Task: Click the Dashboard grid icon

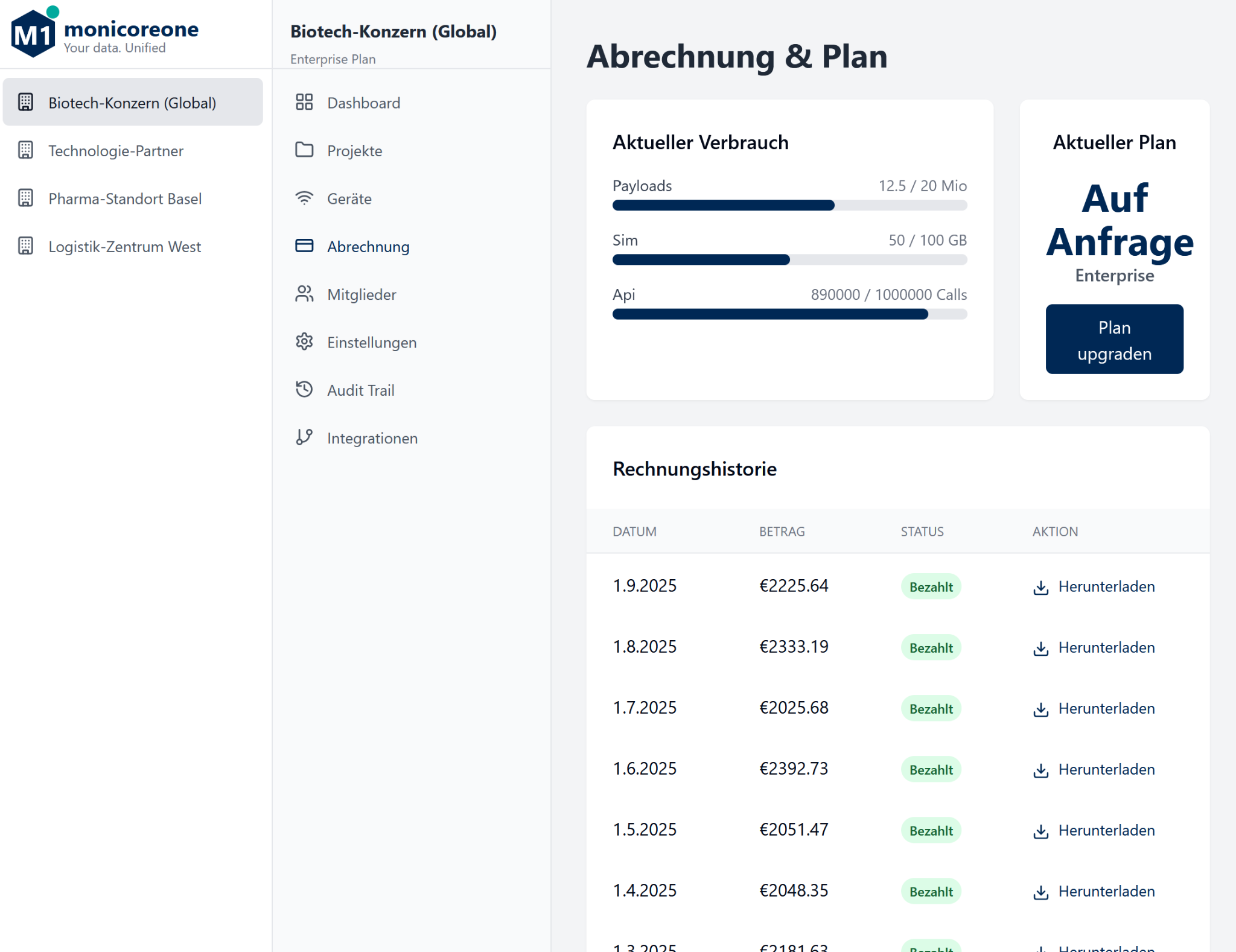Action: click(304, 102)
